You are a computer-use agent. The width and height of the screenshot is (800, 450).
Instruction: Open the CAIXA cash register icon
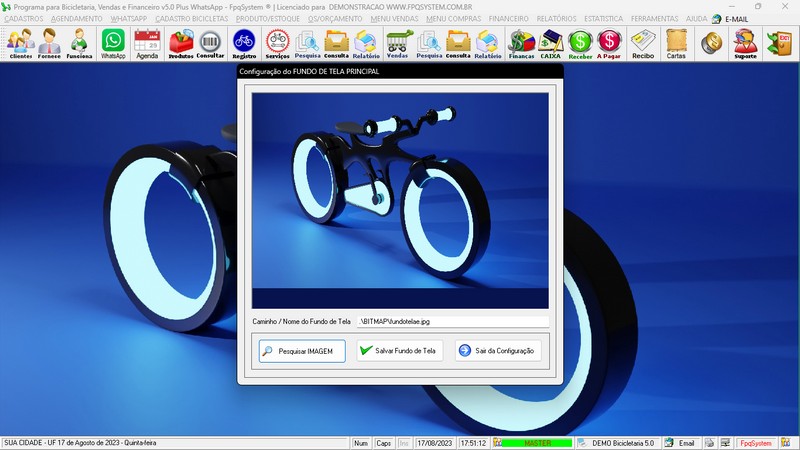pos(550,44)
